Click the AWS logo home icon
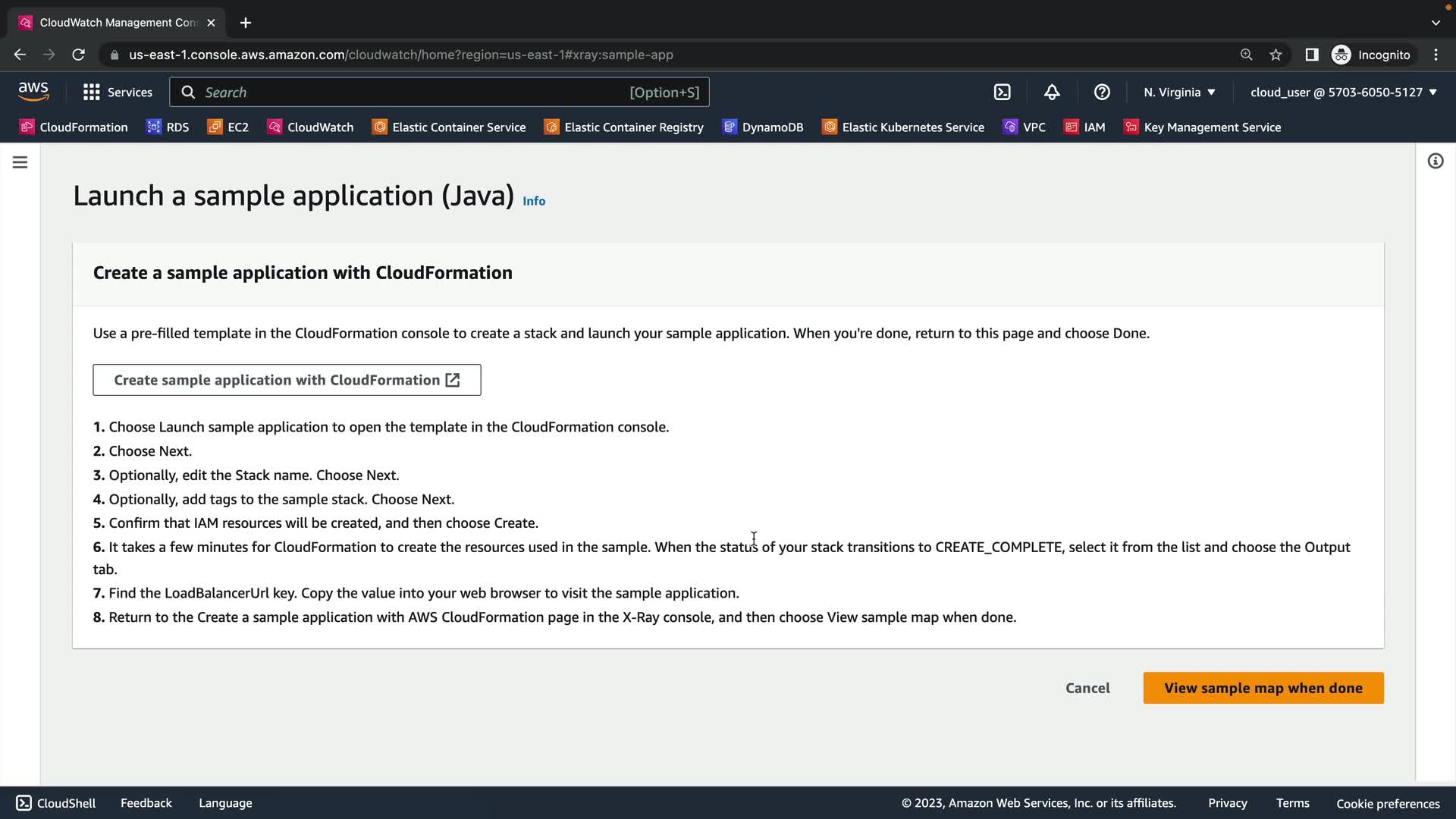This screenshot has width=1456, height=819. [x=33, y=92]
